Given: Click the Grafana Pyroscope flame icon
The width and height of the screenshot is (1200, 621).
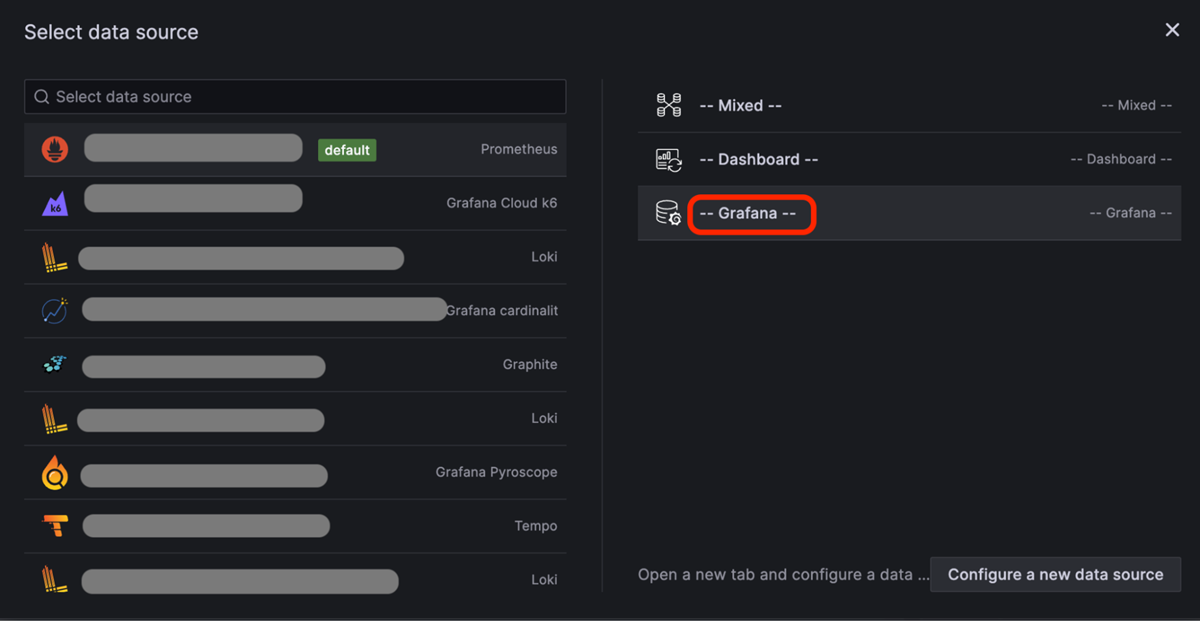Looking at the screenshot, I should click(x=55, y=472).
